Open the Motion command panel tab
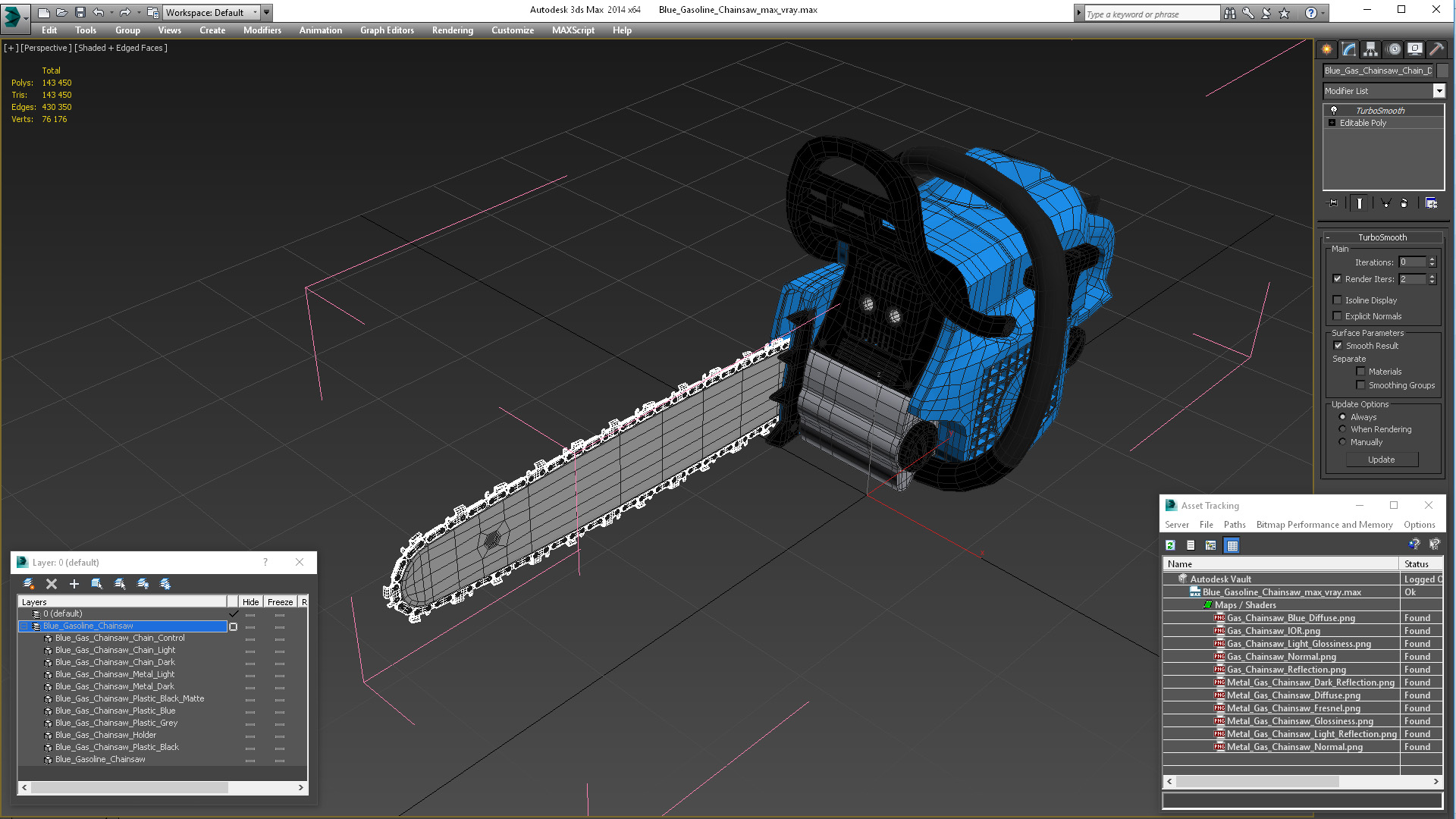 click(1393, 49)
